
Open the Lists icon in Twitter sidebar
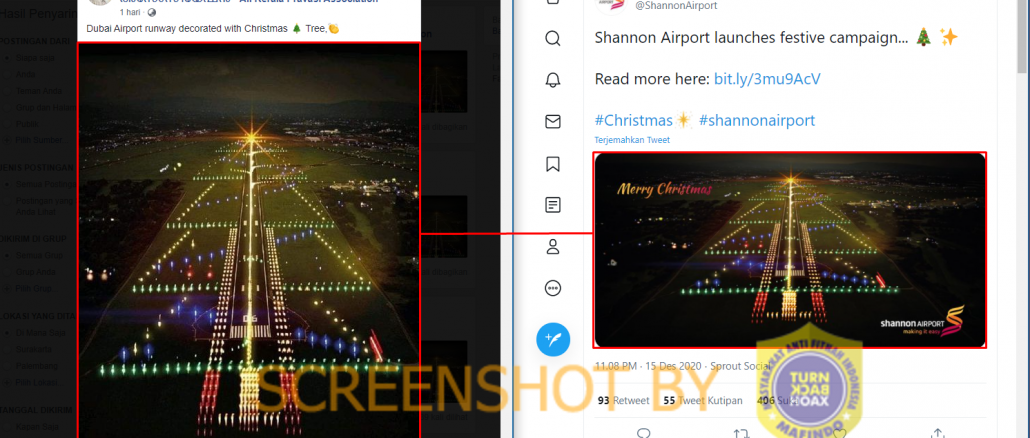pos(552,205)
